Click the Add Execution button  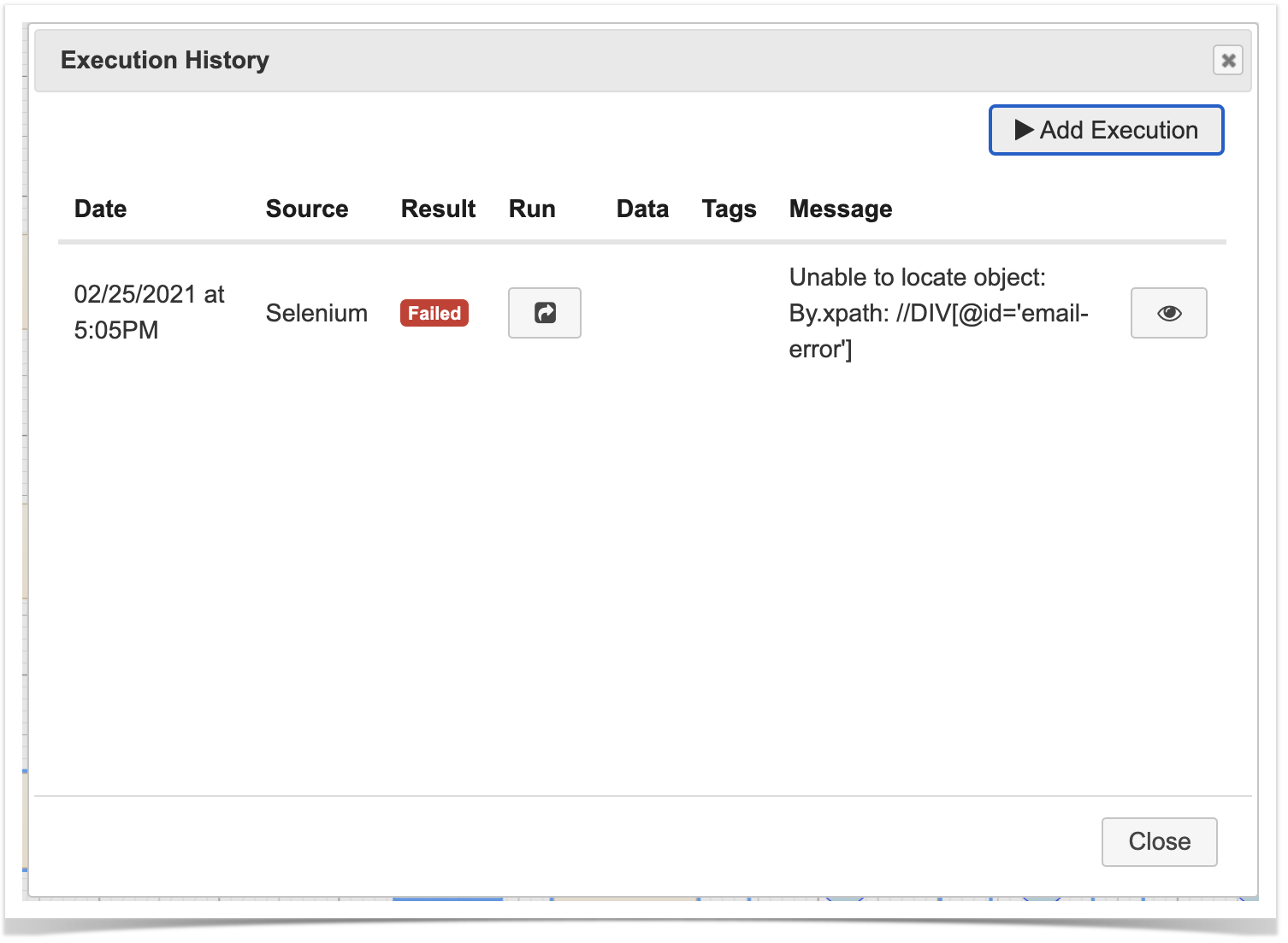[x=1106, y=130]
